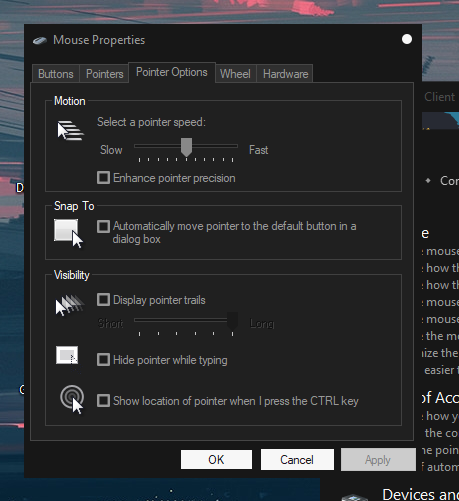The width and height of the screenshot is (459, 501).
Task: Click the Apply button
Action: pos(378,460)
